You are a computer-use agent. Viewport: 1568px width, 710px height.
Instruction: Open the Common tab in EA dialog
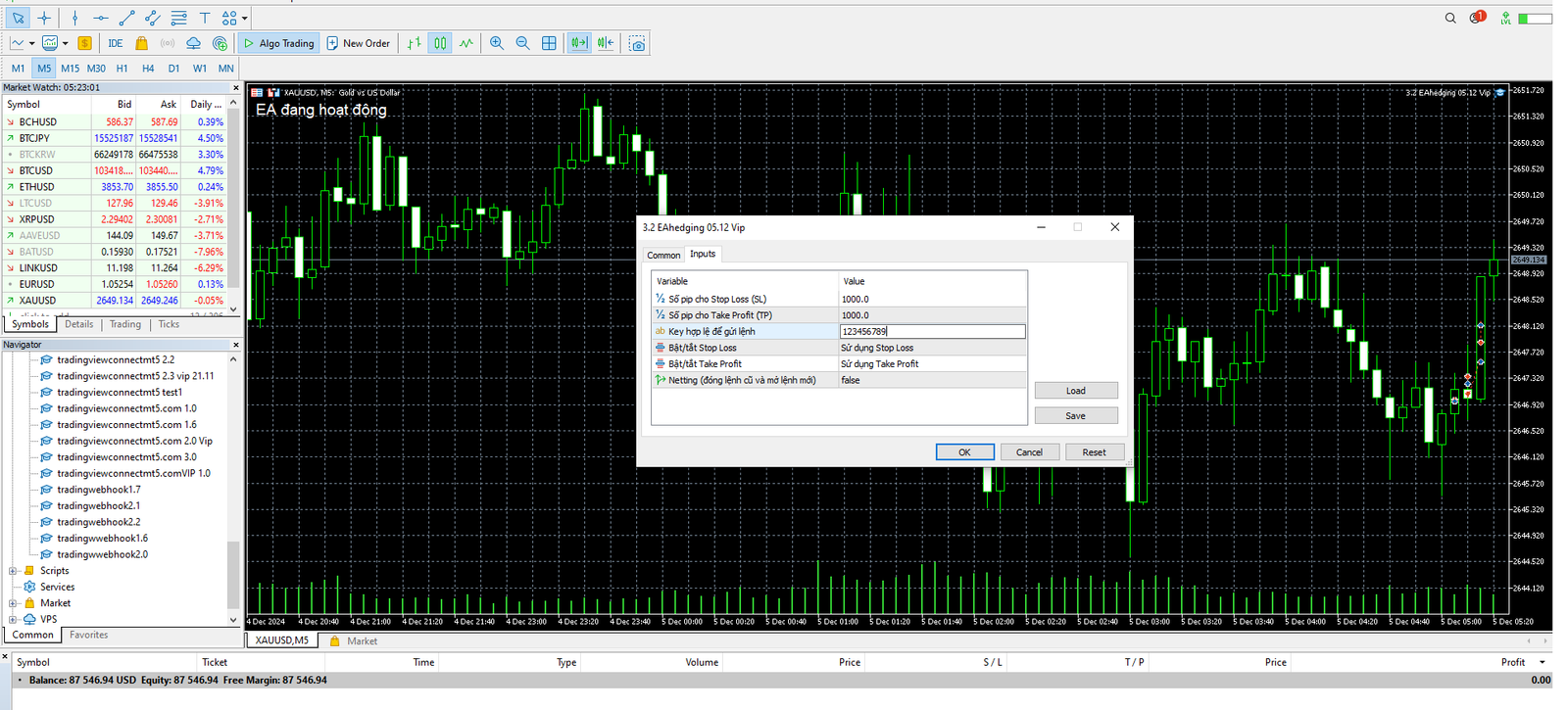pos(663,255)
